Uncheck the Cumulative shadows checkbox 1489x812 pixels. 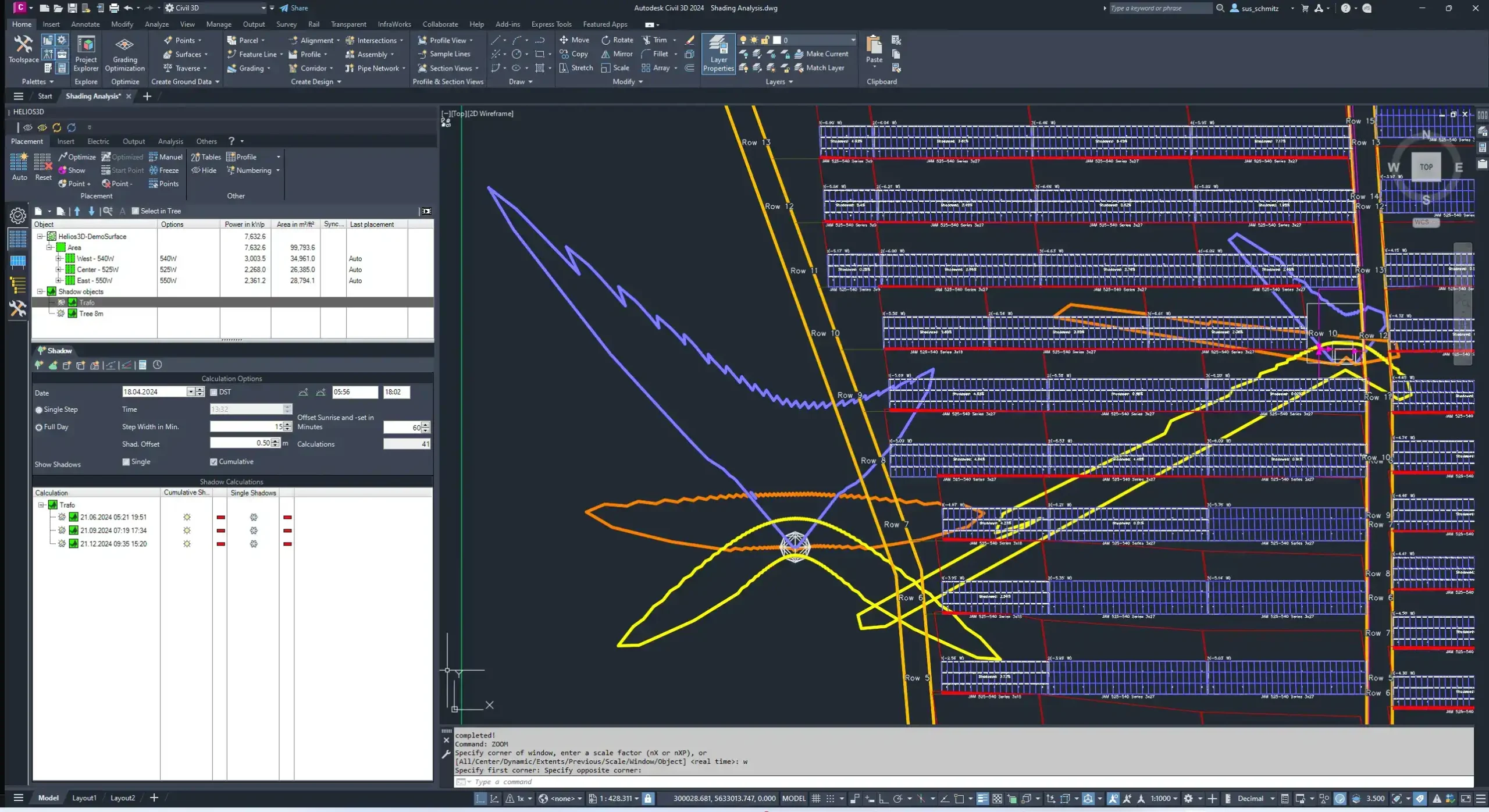213,462
